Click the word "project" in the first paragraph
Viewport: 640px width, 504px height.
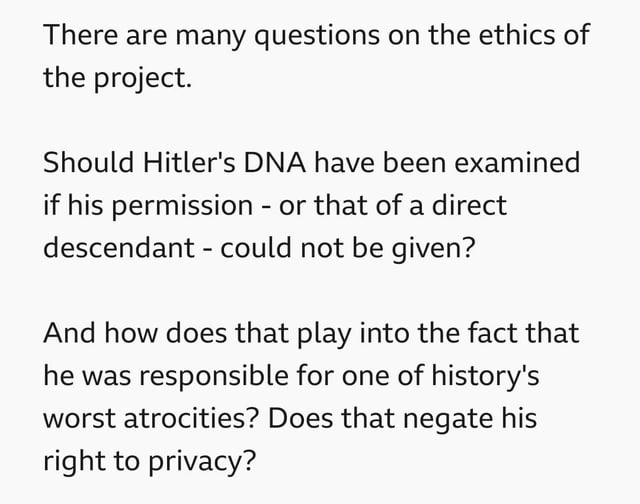click(x=138, y=80)
